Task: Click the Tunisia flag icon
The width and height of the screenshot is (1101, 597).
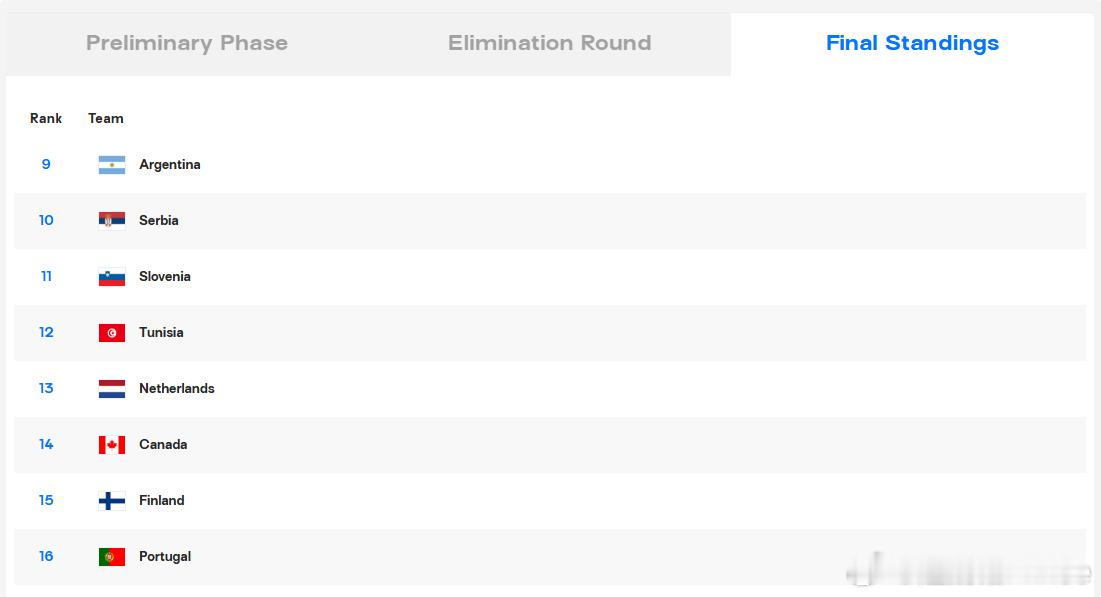Action: (x=112, y=333)
